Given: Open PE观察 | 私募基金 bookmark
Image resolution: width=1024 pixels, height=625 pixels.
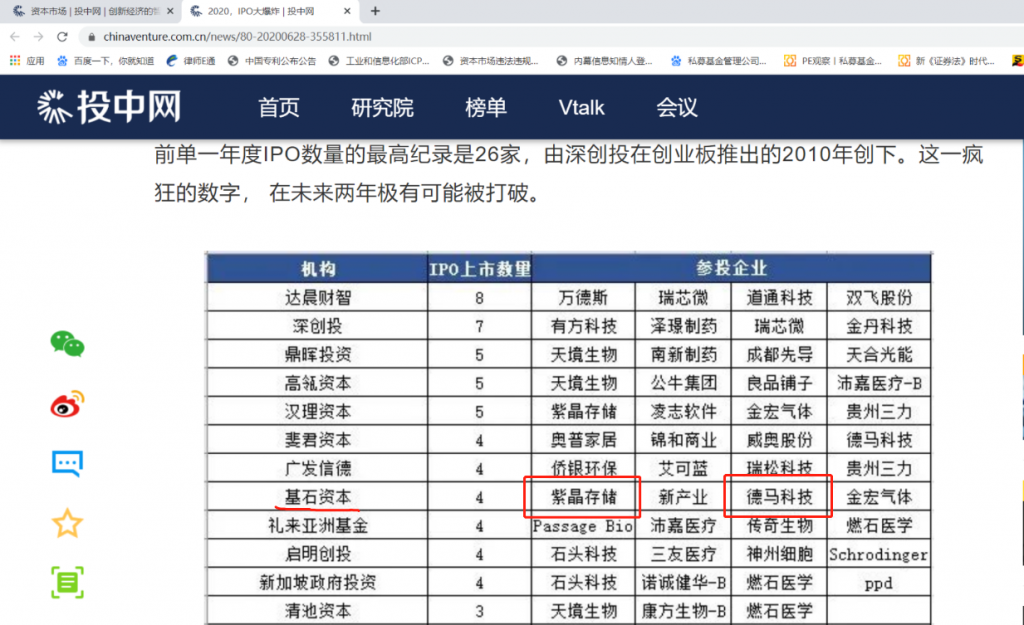Looking at the screenshot, I should pyautogui.click(x=833, y=61).
